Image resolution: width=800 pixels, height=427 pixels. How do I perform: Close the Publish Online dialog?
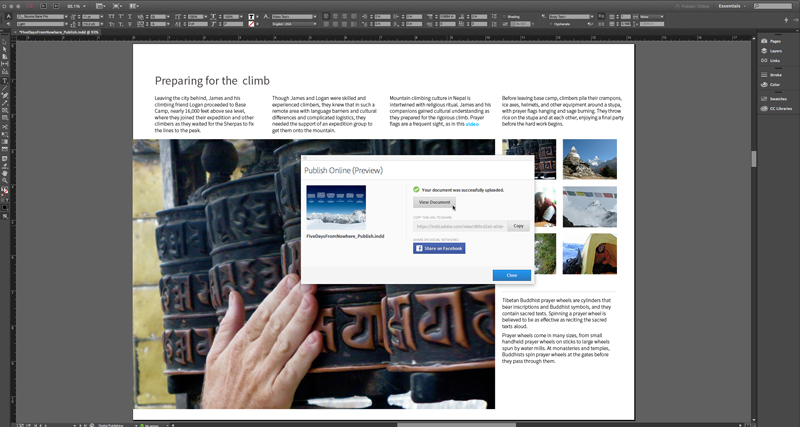511,275
